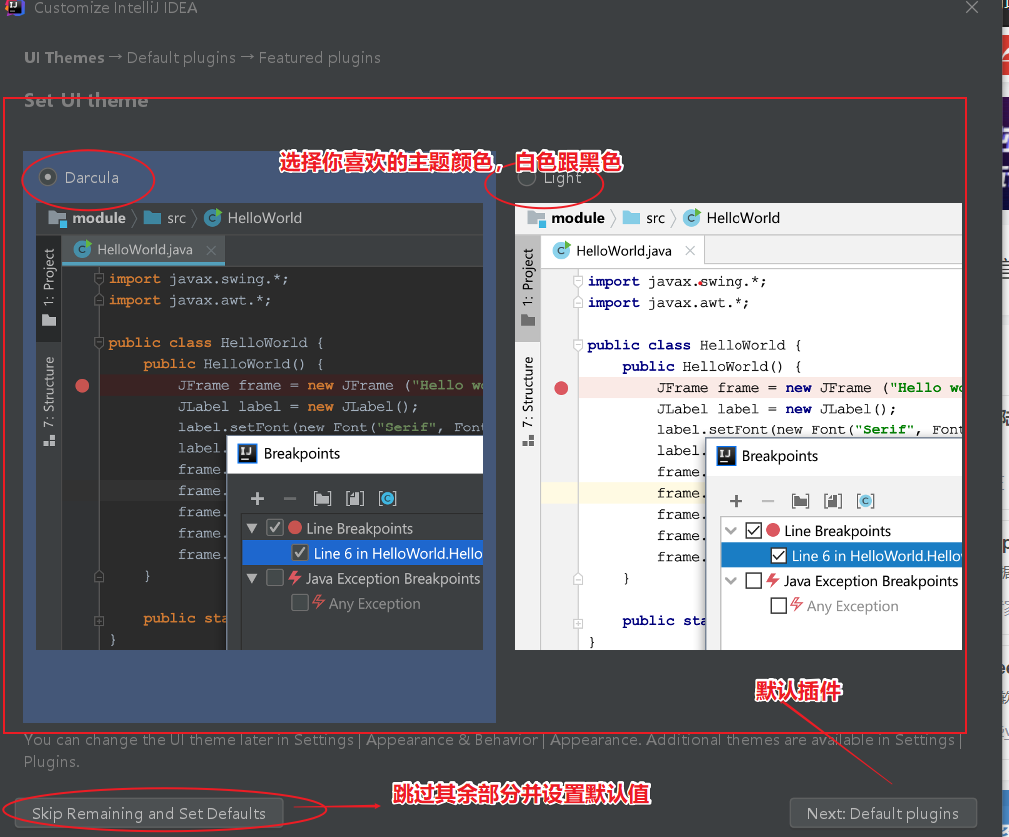Screen dimensions: 1009x837
Task: Click the IntelliJ IDEA logo in title bar
Action: (x=14, y=8)
